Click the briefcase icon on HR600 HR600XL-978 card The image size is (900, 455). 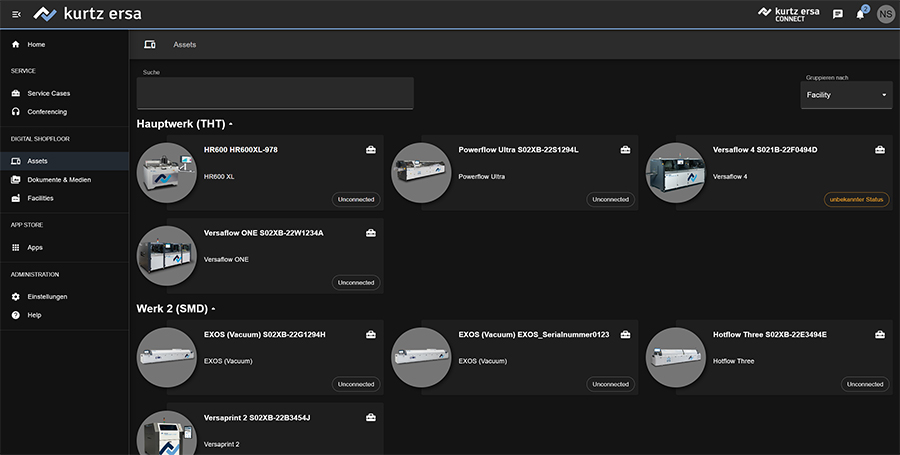click(x=371, y=150)
